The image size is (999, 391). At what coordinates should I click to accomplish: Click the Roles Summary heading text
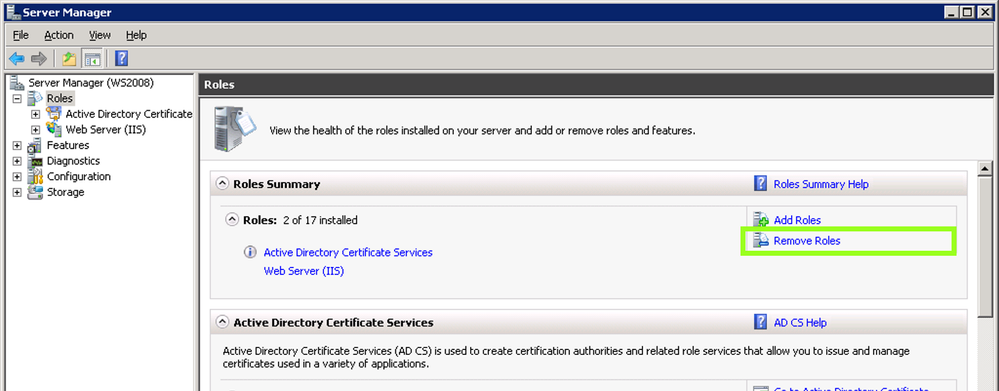point(277,184)
